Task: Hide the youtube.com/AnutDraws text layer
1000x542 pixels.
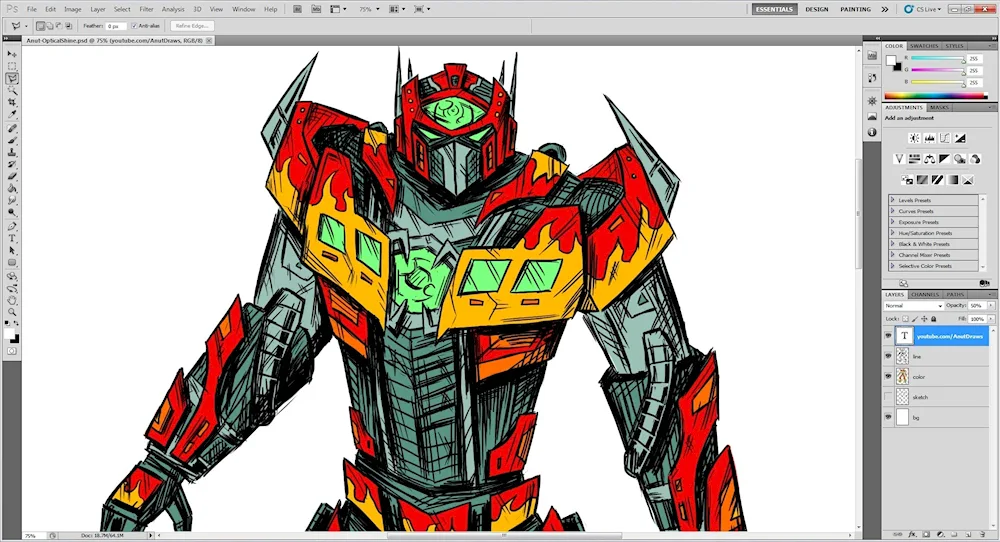Action: pos(888,336)
